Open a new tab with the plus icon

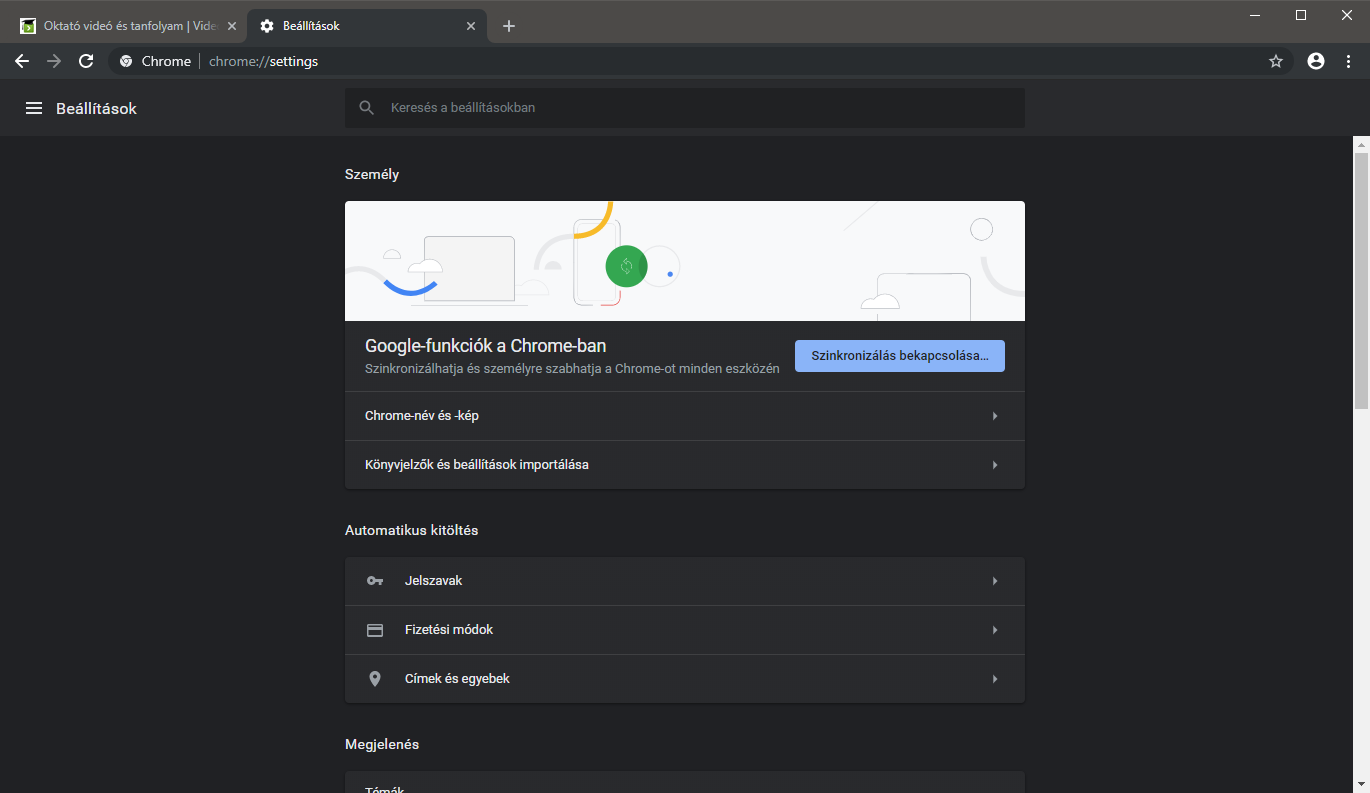(509, 26)
